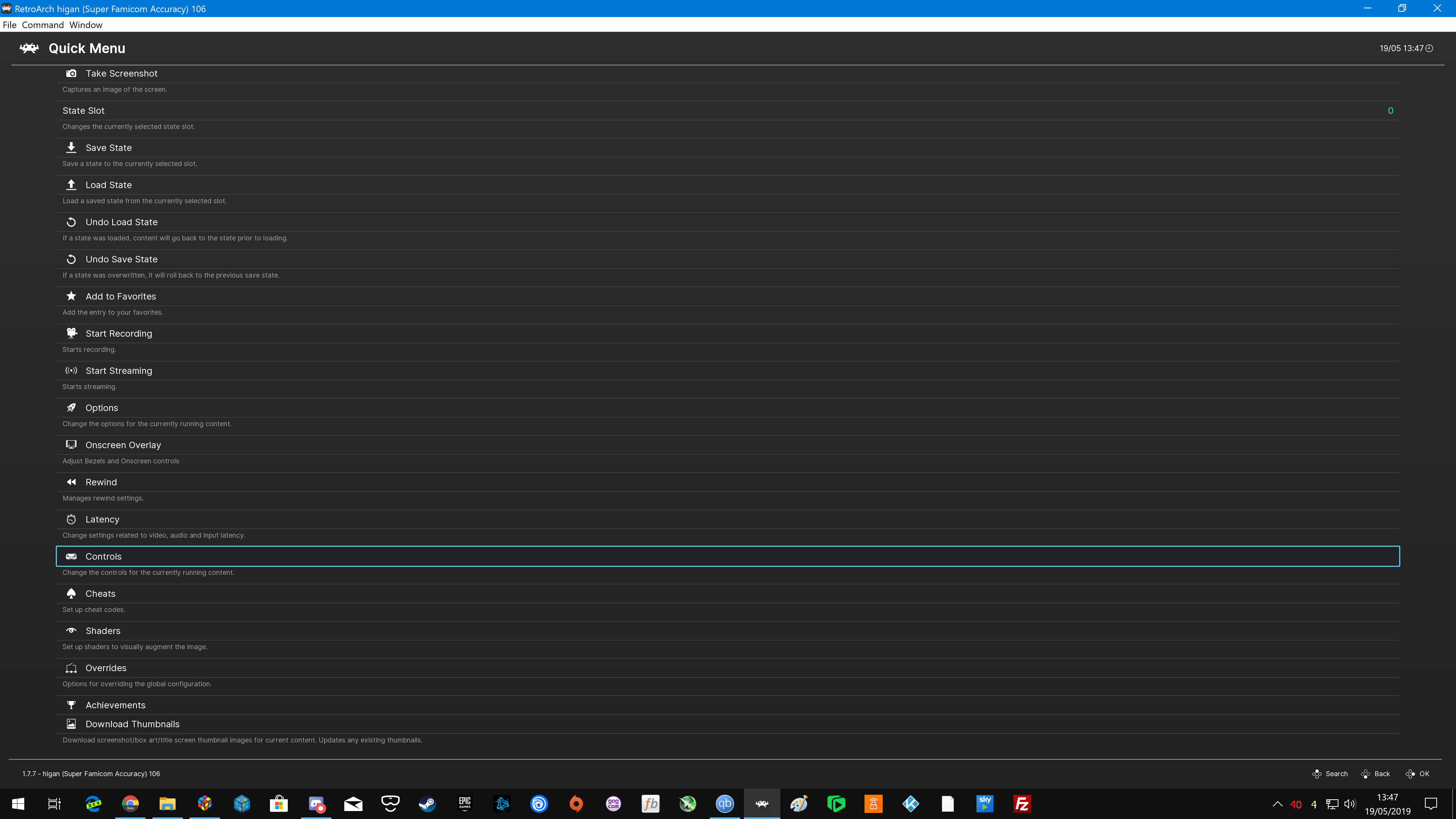Show hidden system tray icons
Image resolution: width=1456 pixels, height=819 pixels.
(x=1277, y=804)
